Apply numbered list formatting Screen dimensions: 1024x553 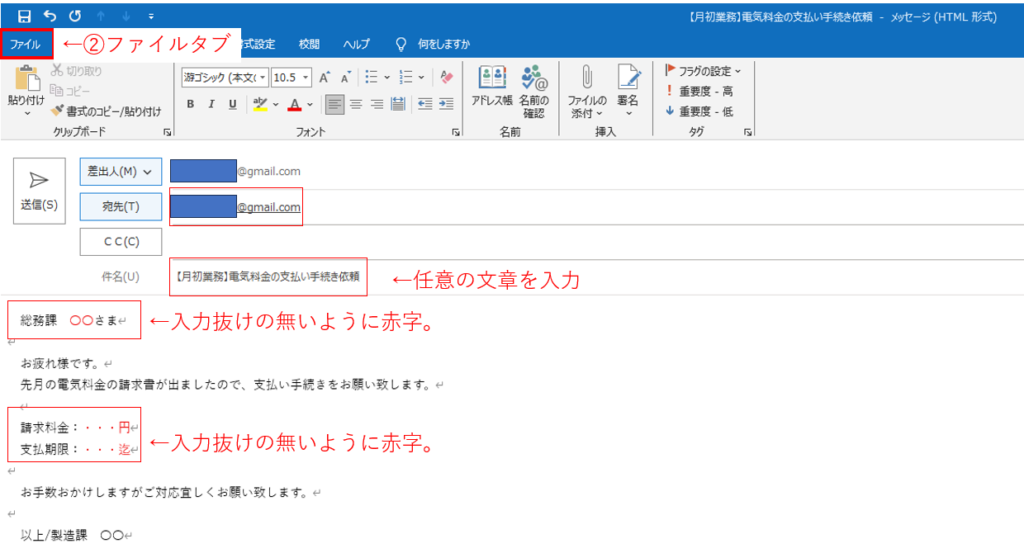pyautogui.click(x=406, y=78)
